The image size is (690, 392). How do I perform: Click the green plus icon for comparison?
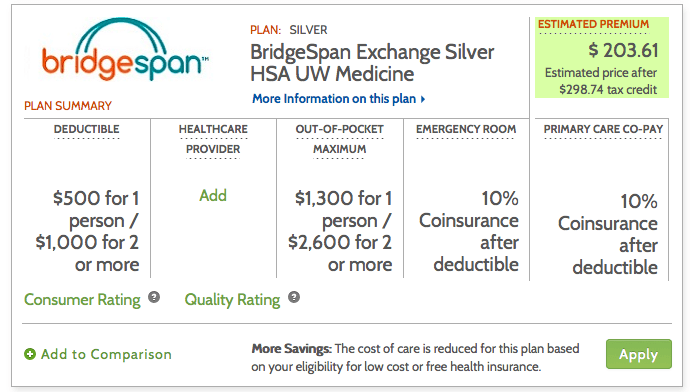tap(30, 354)
